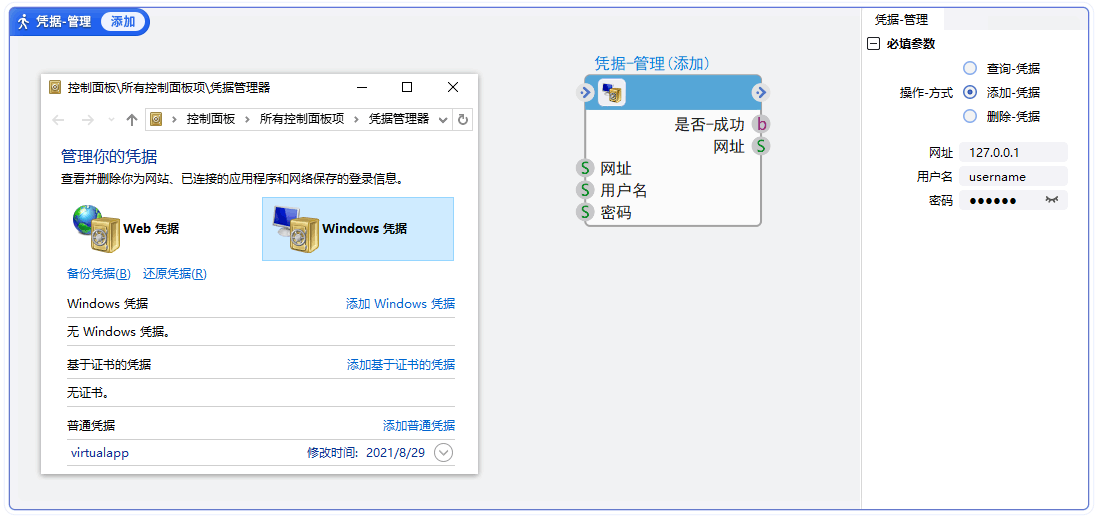The image size is (1100, 522).
Task: Click the 添加 Windows 凭据 link
Action: (x=400, y=304)
